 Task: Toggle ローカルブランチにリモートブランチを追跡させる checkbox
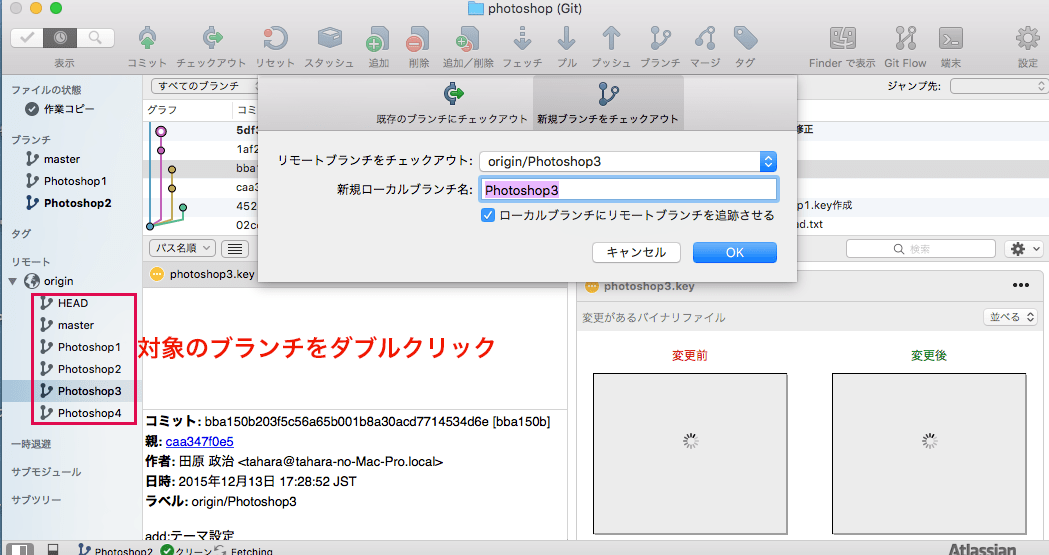[x=488, y=215]
